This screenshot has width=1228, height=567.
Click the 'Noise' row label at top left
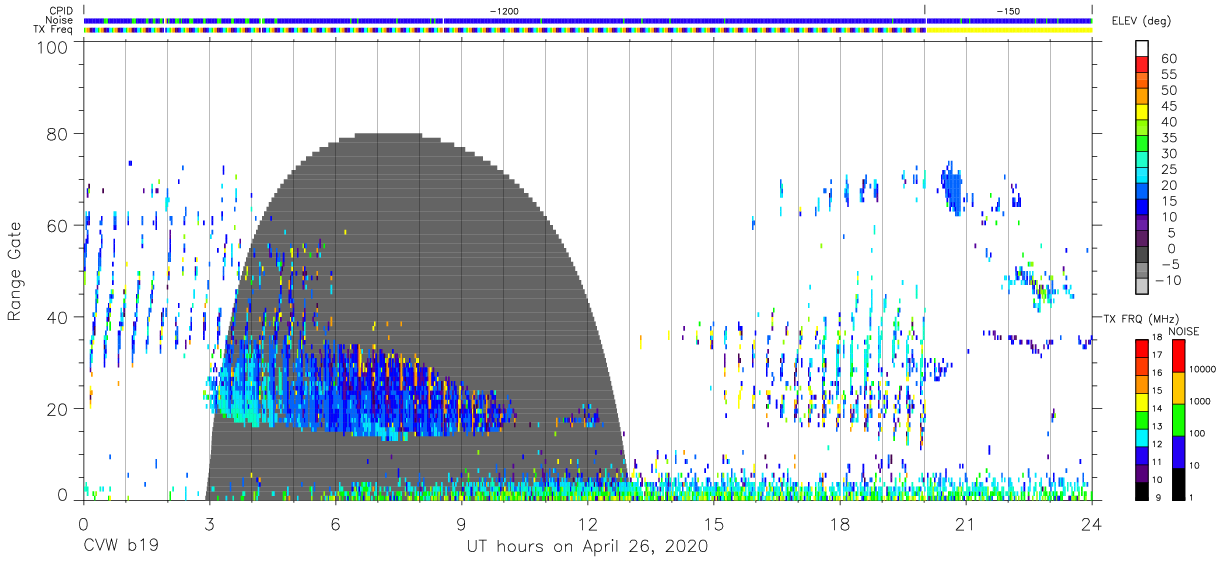point(59,20)
